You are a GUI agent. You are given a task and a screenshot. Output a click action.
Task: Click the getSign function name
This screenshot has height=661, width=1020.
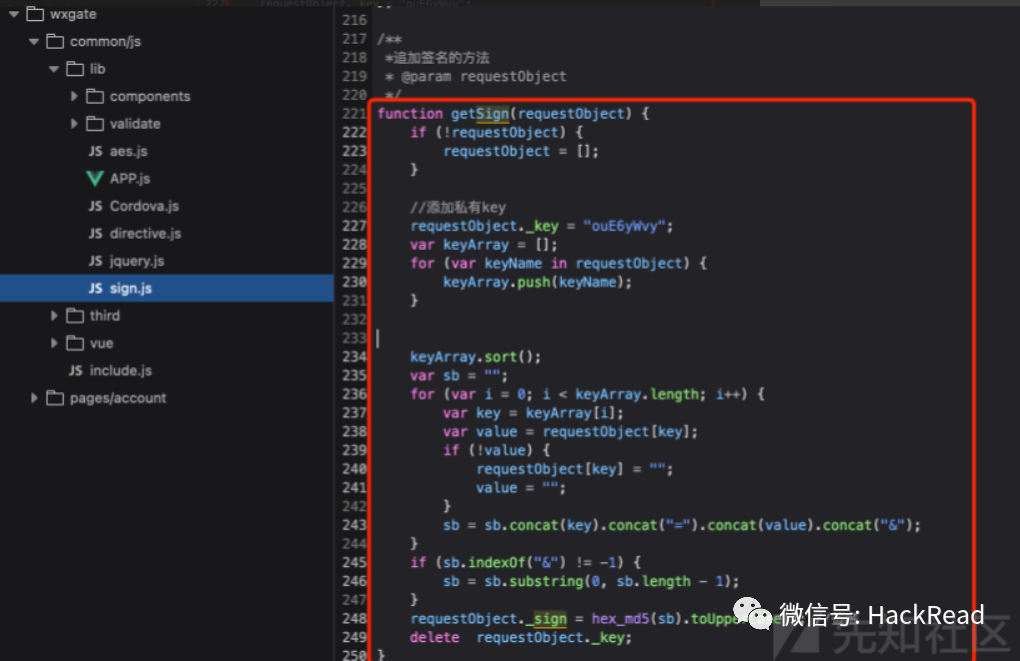click(479, 113)
